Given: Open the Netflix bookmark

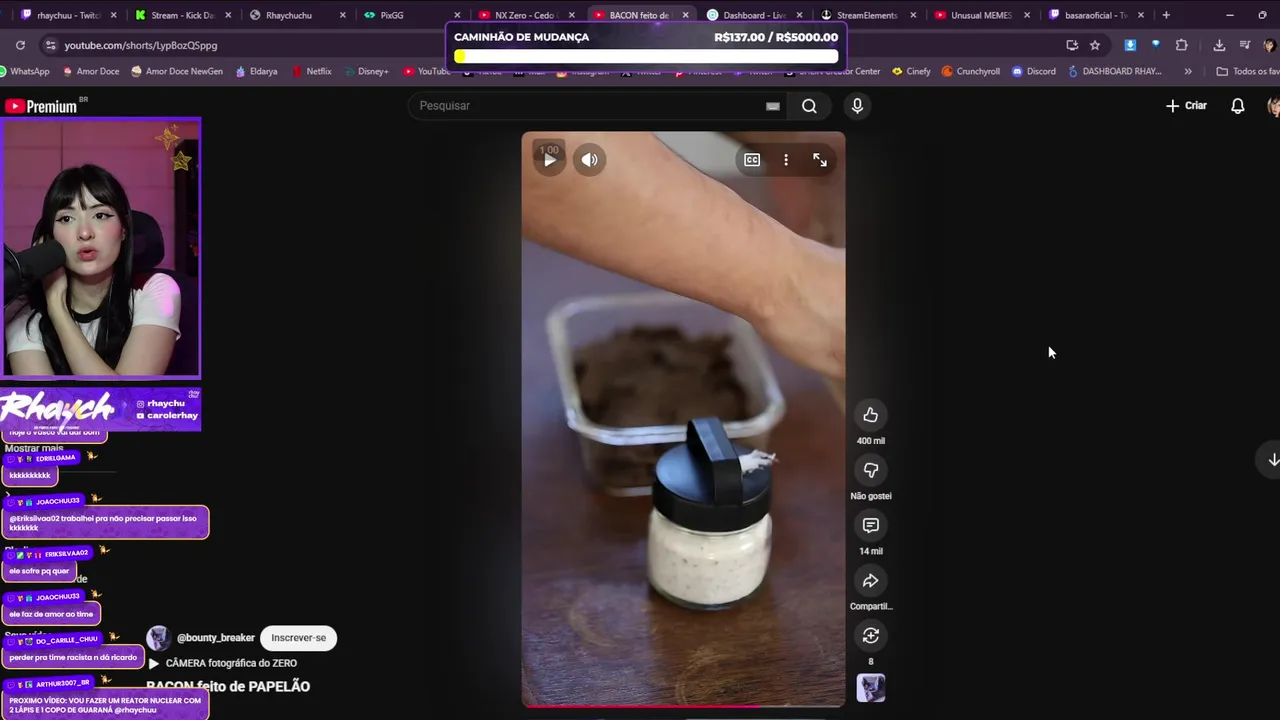Looking at the screenshot, I should [x=312, y=71].
